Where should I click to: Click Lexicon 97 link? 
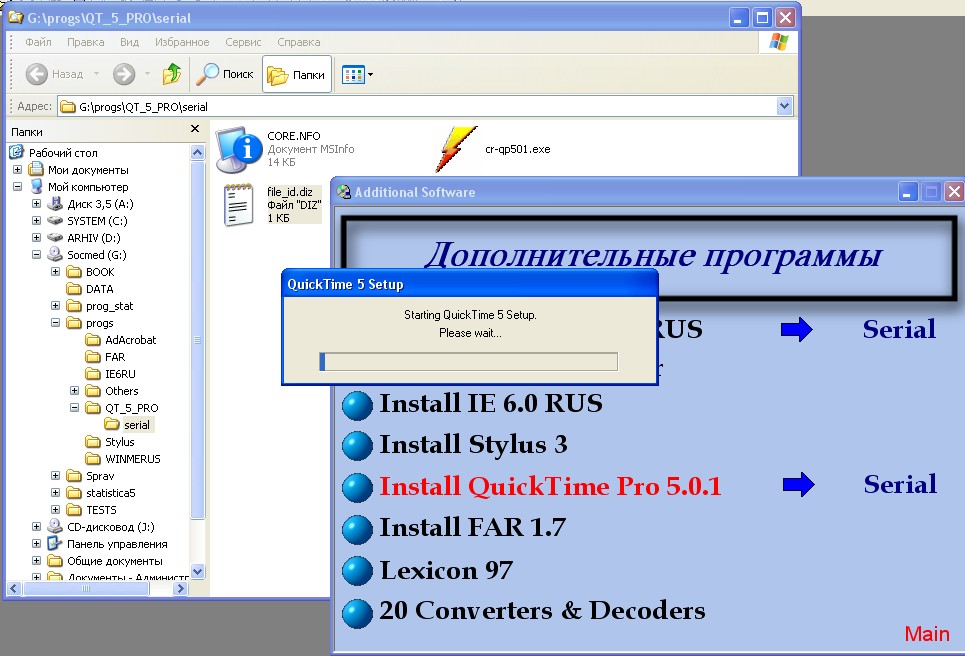(446, 570)
